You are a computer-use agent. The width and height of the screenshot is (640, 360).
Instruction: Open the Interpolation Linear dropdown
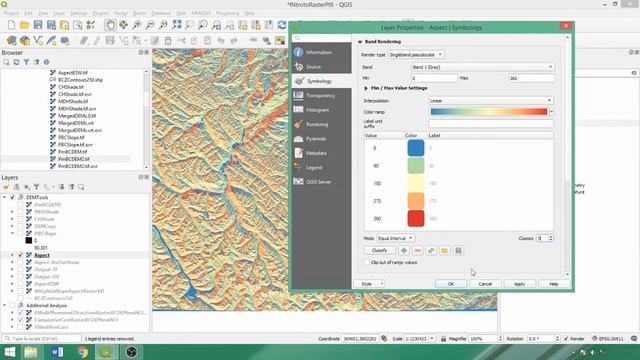pyautogui.click(x=491, y=100)
